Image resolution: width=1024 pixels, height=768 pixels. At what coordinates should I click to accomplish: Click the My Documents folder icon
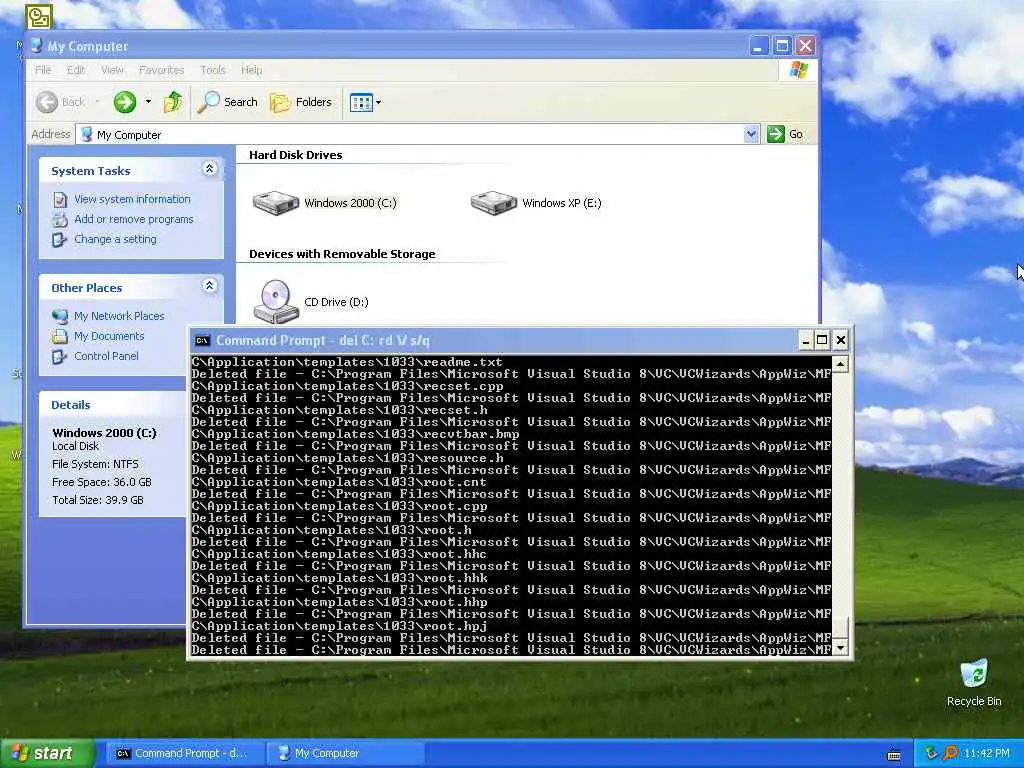click(60, 336)
